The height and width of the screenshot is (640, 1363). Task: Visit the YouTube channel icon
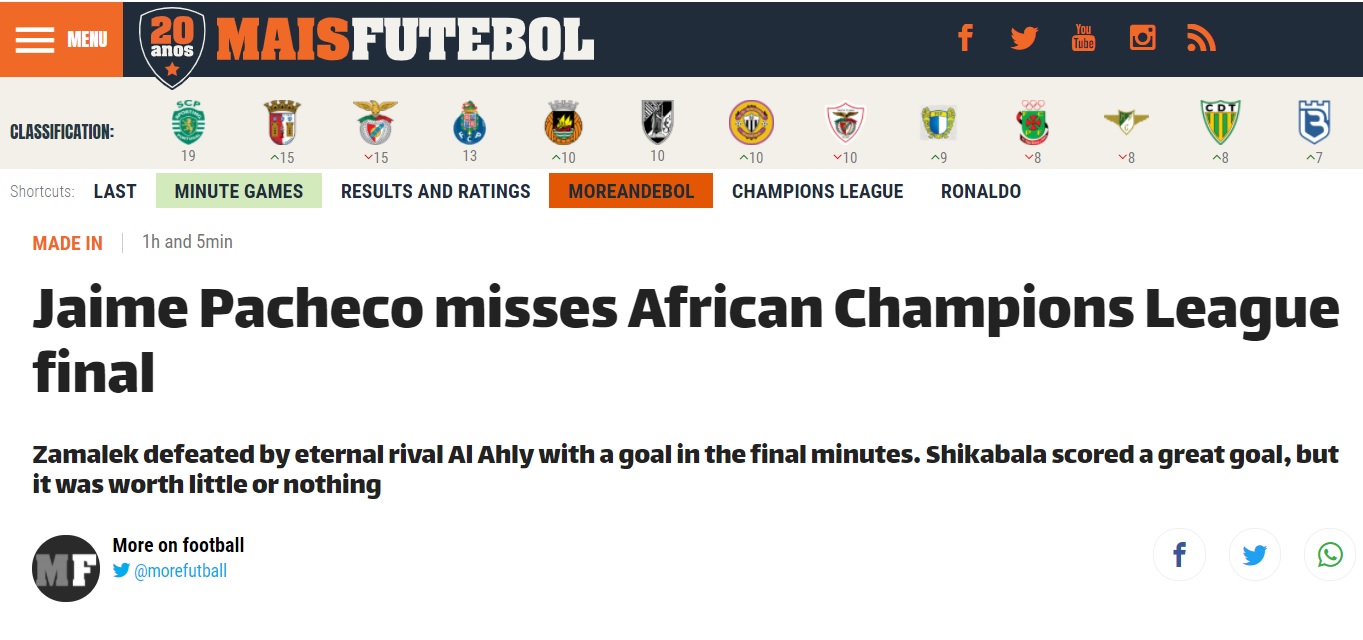tap(1083, 38)
